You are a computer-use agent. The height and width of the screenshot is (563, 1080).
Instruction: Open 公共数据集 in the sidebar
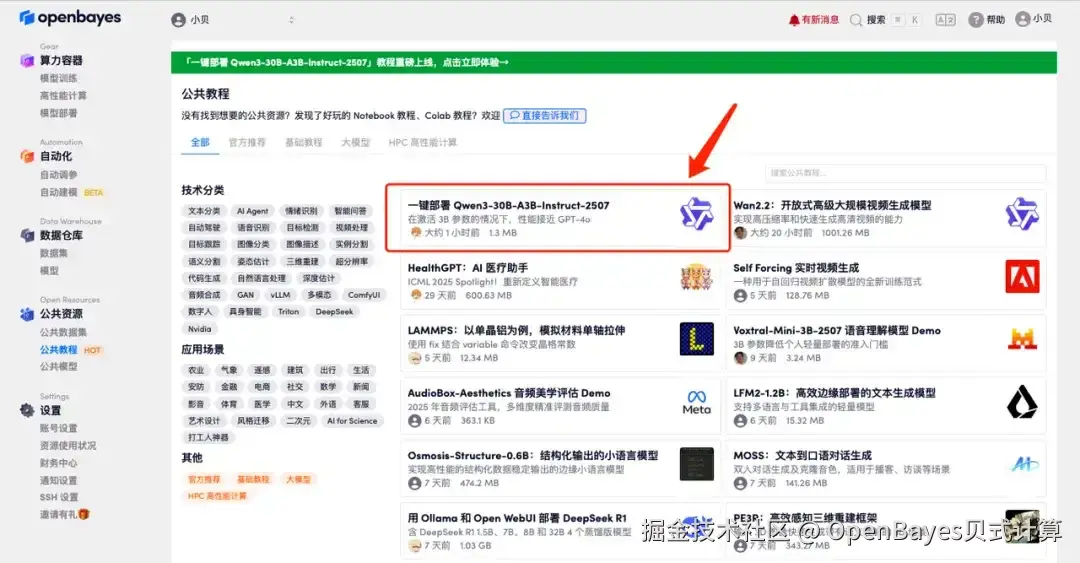tap(63, 333)
